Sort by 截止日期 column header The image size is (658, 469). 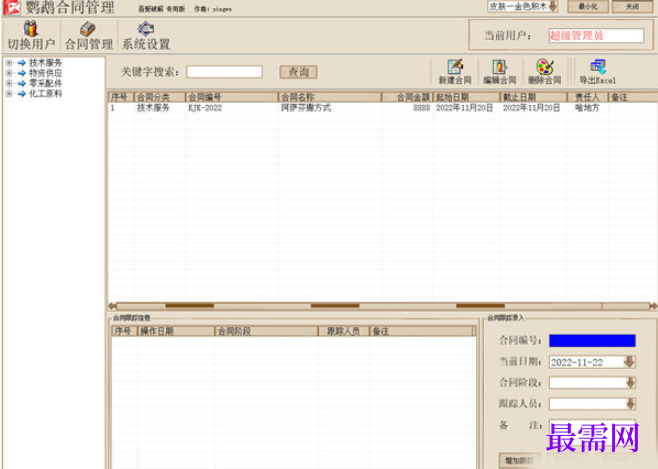tap(533, 97)
